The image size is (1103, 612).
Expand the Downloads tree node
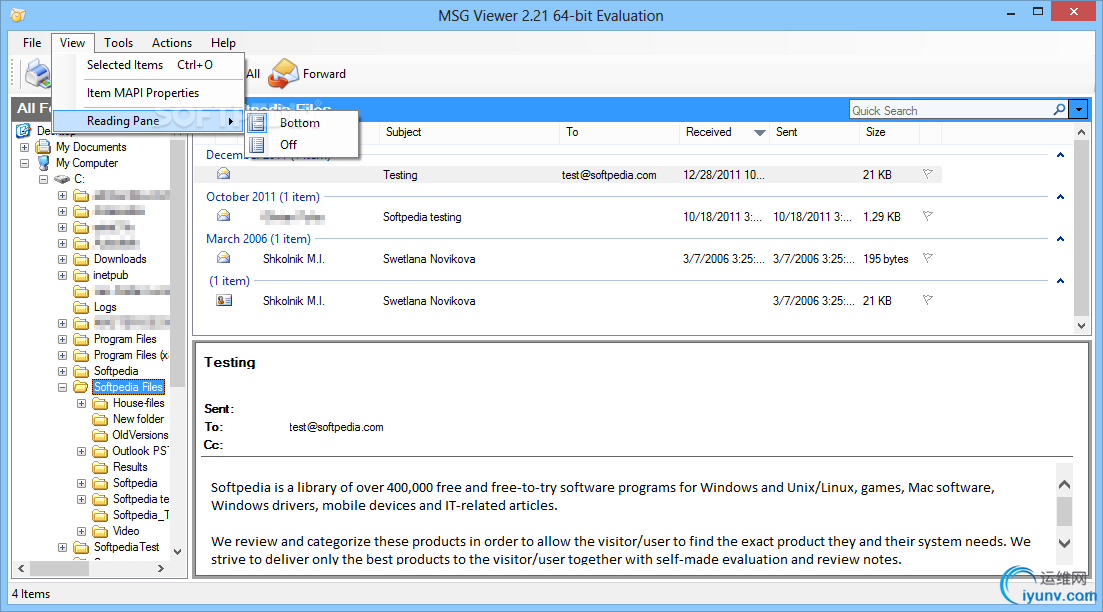coord(63,260)
